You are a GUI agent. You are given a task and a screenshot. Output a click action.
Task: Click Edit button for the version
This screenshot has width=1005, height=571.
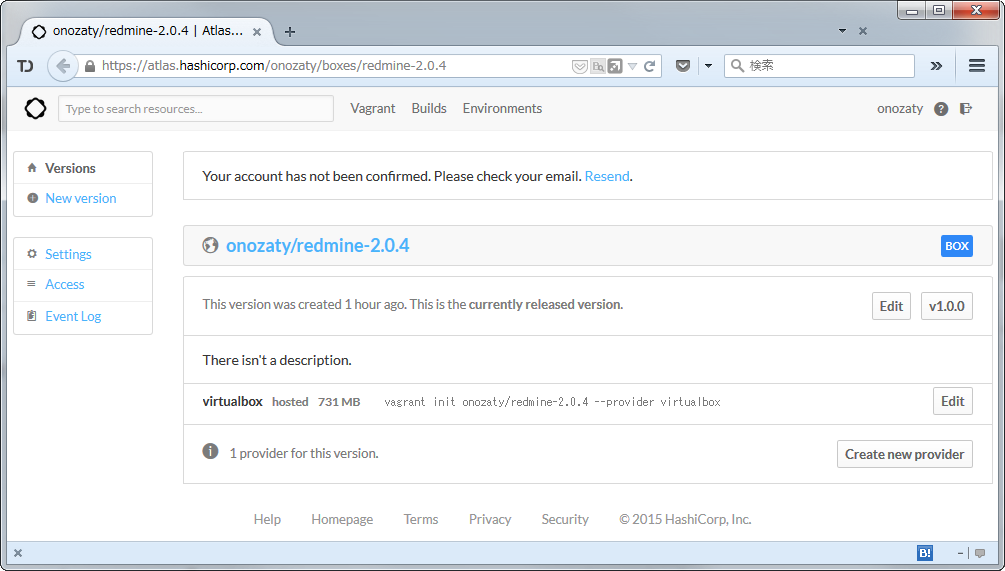891,306
